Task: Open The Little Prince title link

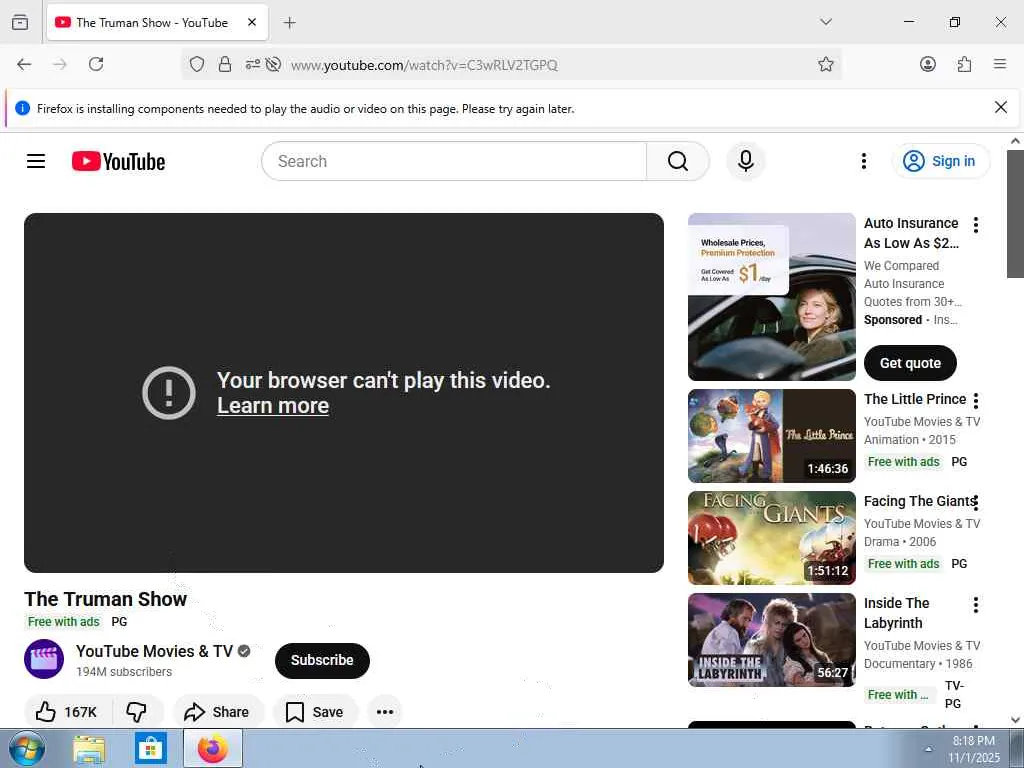Action: click(x=915, y=399)
